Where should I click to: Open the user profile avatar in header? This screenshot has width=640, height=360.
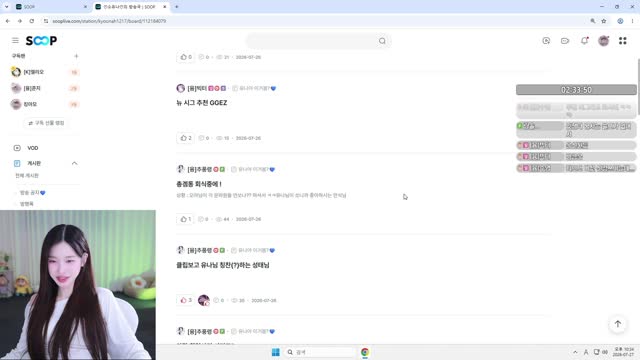(603, 40)
